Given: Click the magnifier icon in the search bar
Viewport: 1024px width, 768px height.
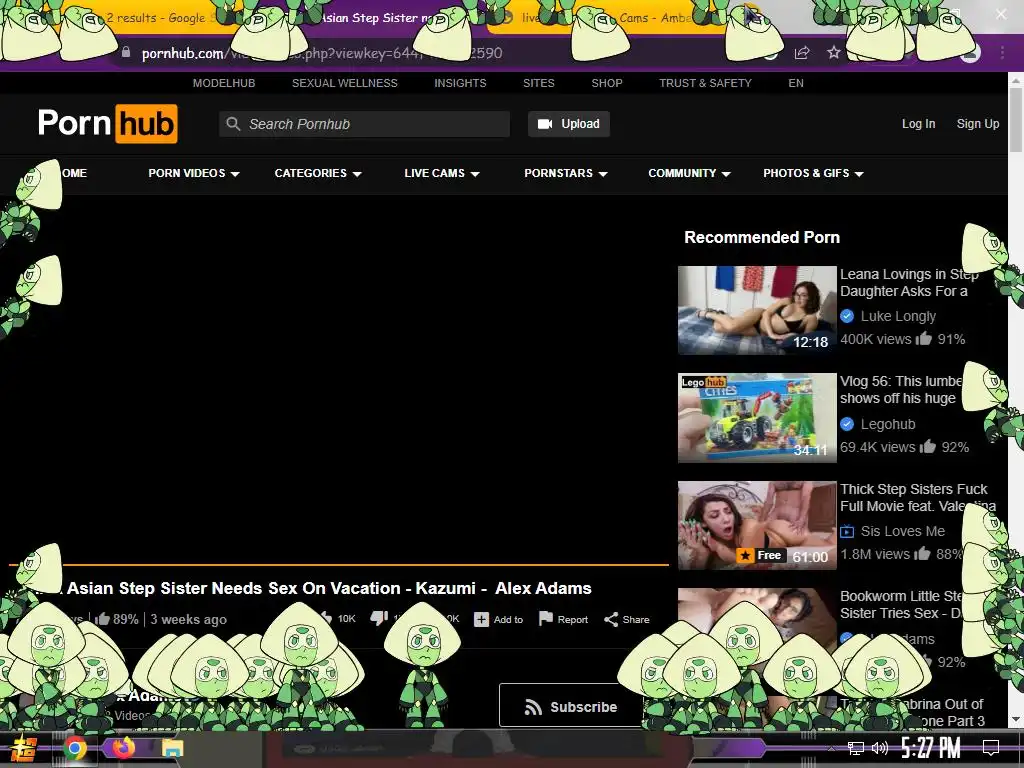Looking at the screenshot, I should pos(232,124).
